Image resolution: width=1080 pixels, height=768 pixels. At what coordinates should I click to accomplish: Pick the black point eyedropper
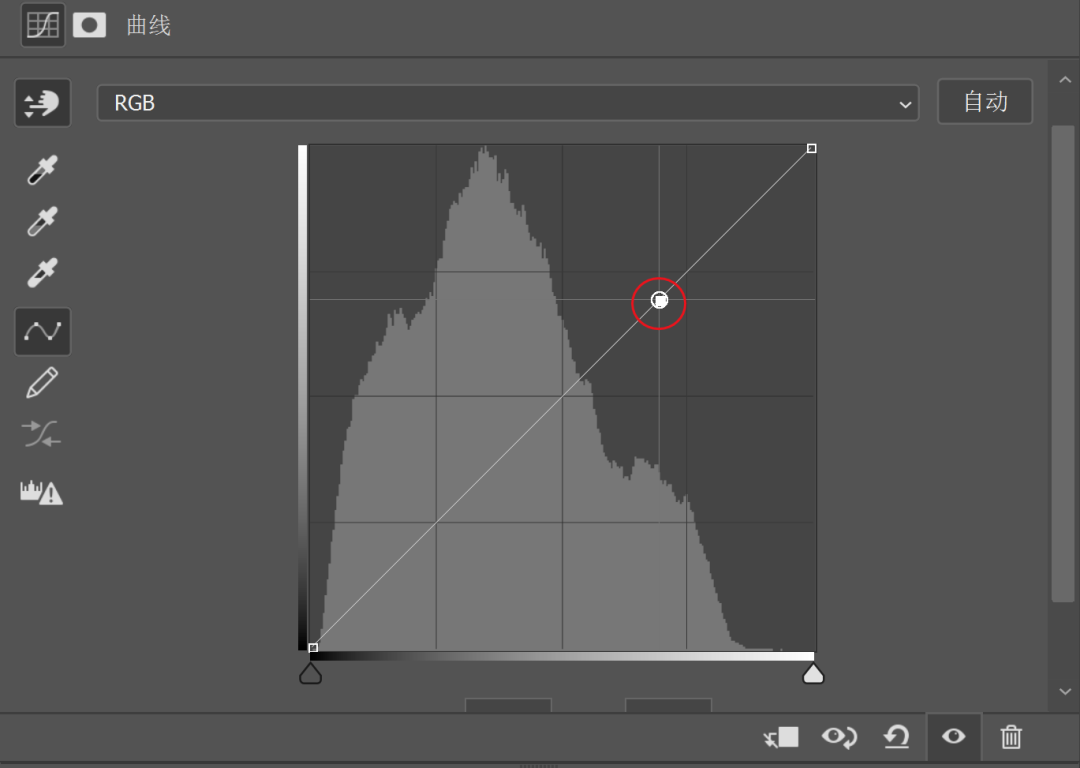point(42,170)
